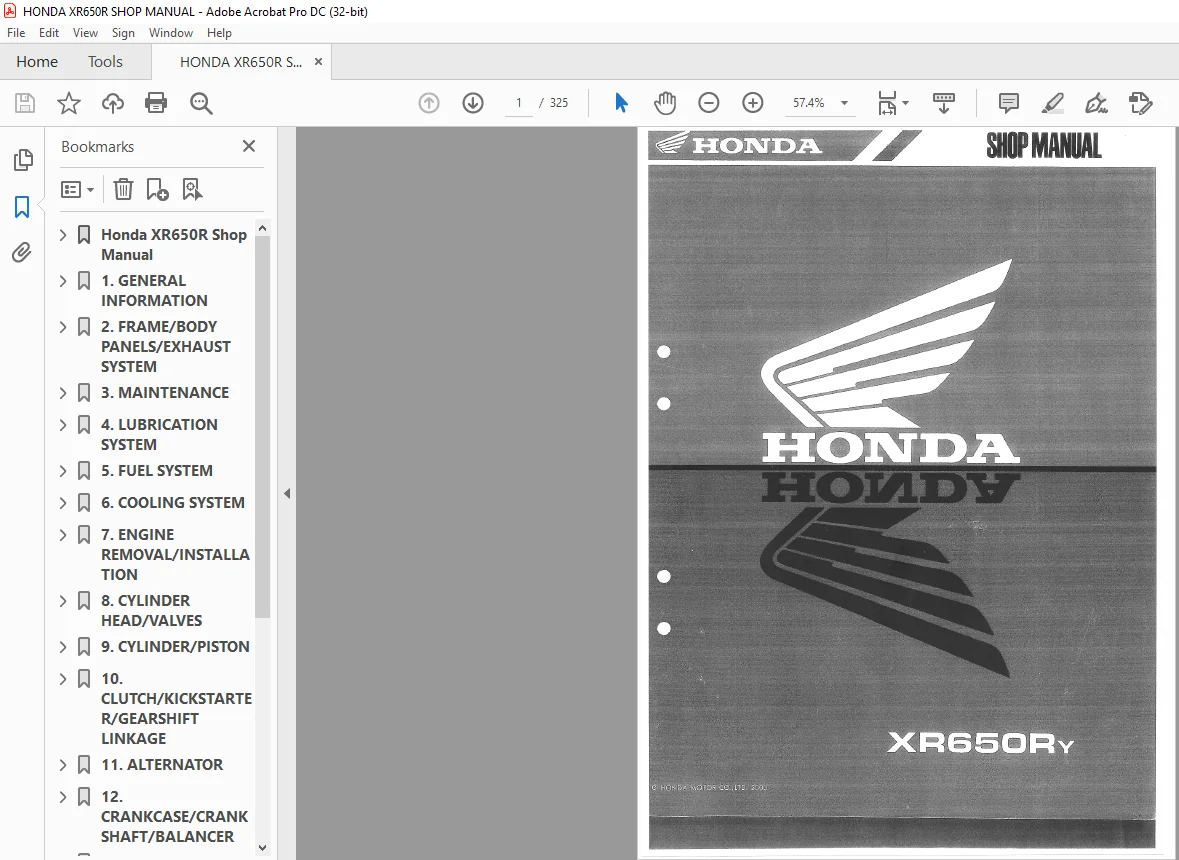Viewport: 1179px width, 860px height.
Task: Add new bookmark icon
Action: tap(157, 189)
